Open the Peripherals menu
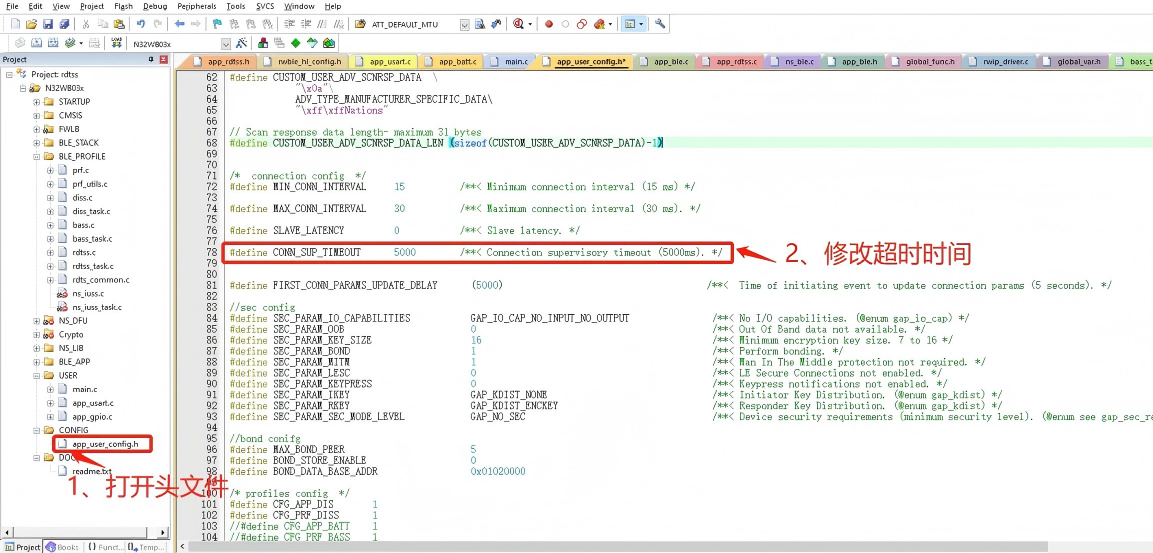 [x=196, y=6]
